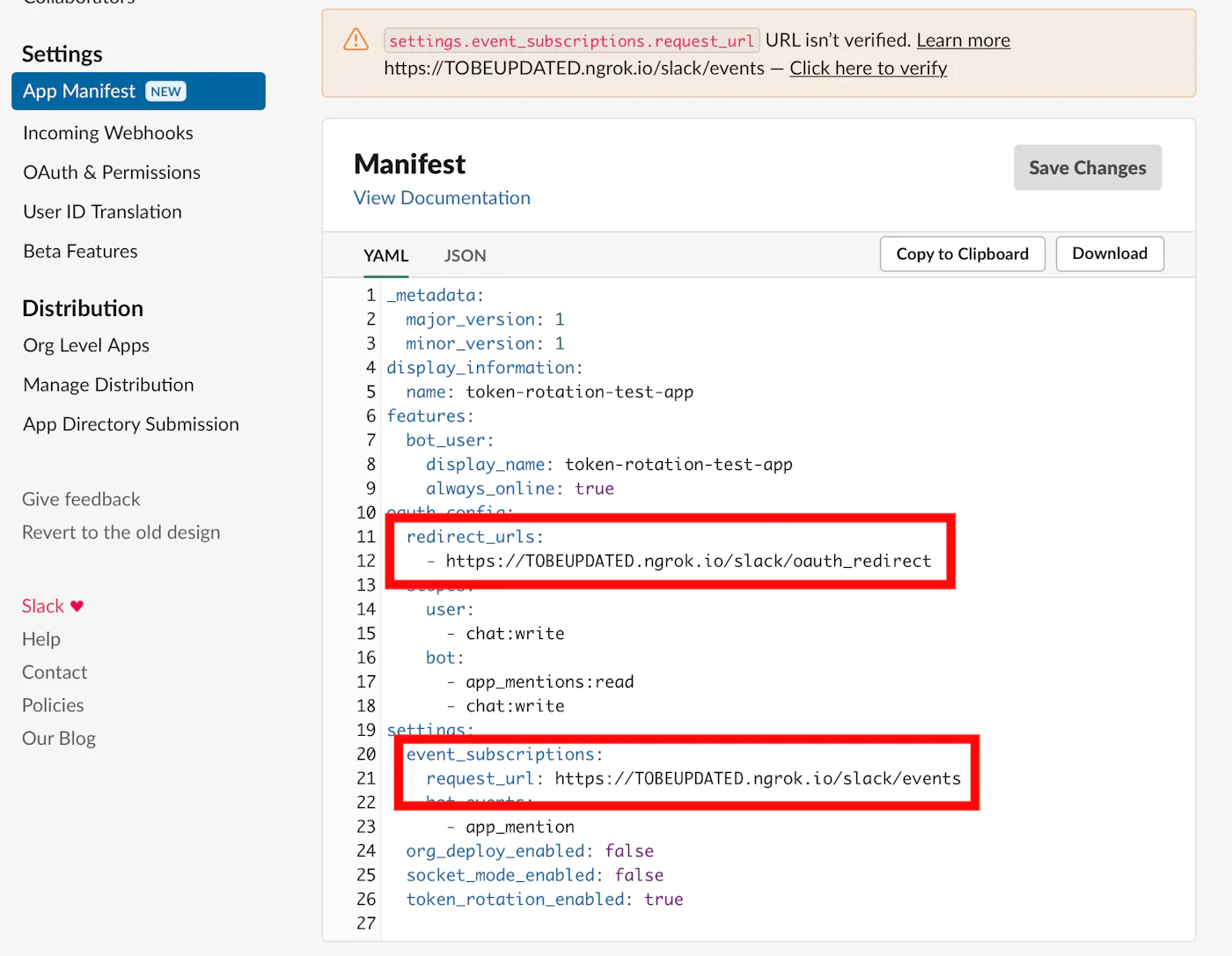The image size is (1232, 956).
Task: Click Give feedback link
Action: point(81,499)
